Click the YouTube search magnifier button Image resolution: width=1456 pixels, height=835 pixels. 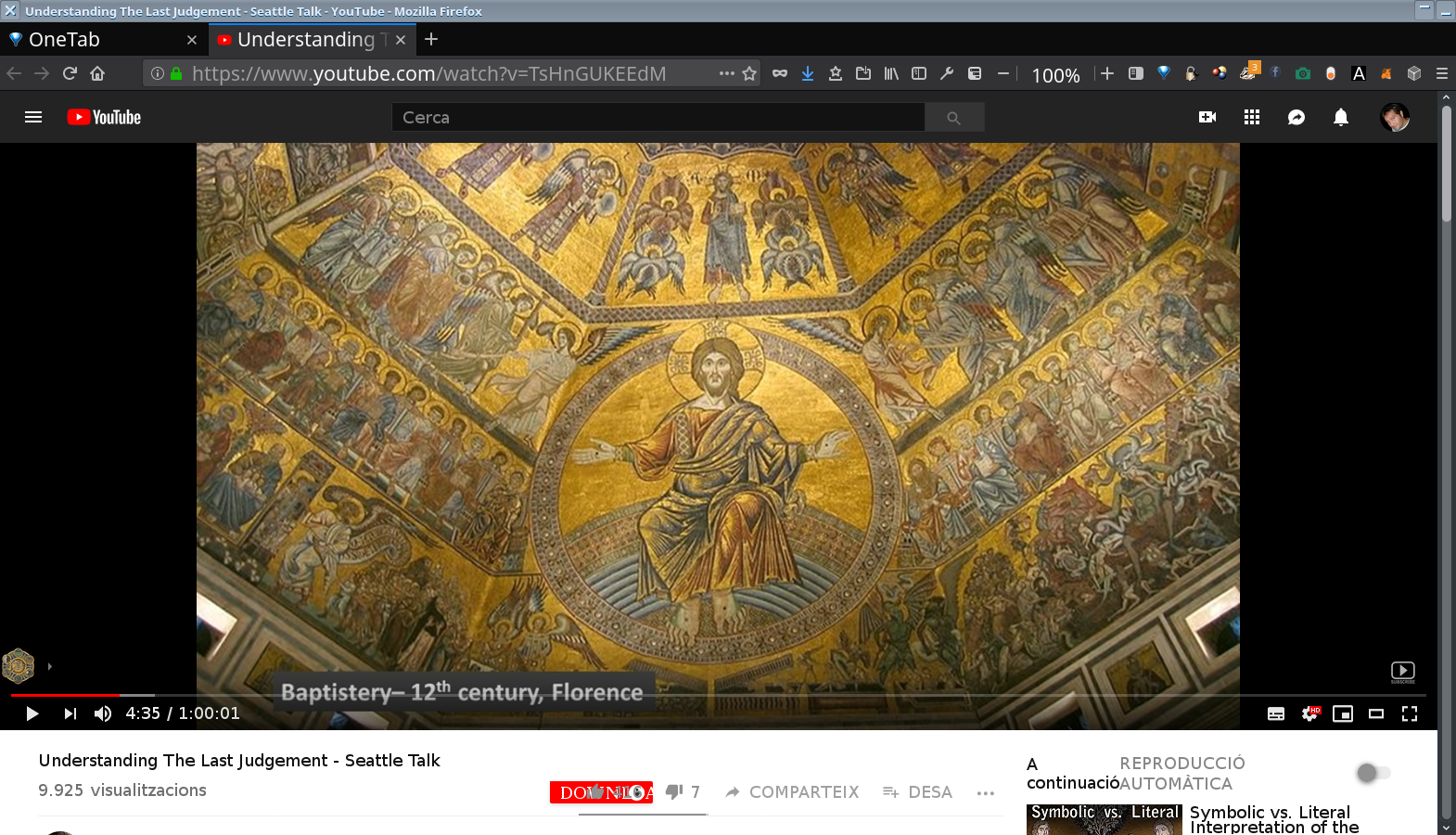[x=954, y=117]
